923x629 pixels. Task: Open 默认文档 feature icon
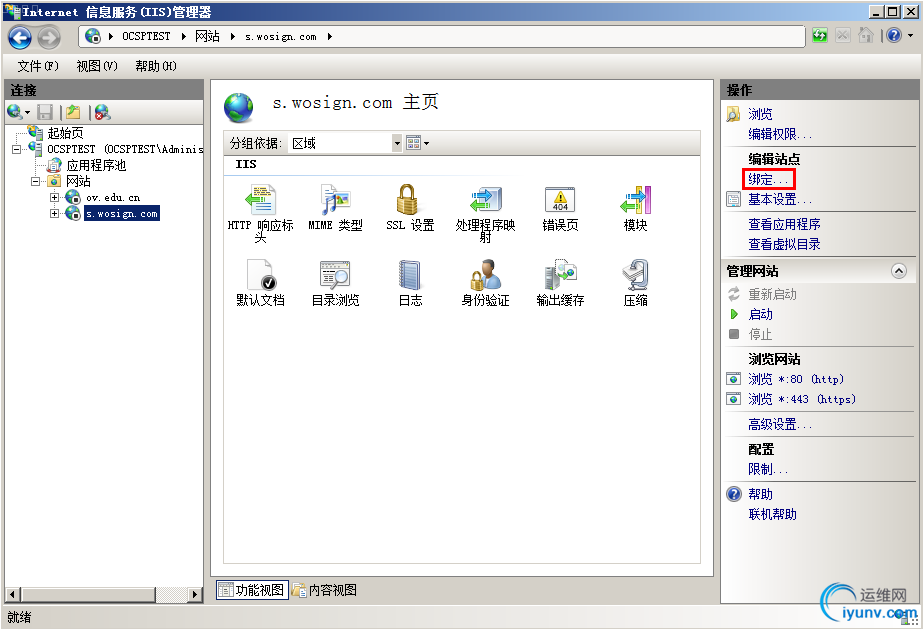coord(261,275)
